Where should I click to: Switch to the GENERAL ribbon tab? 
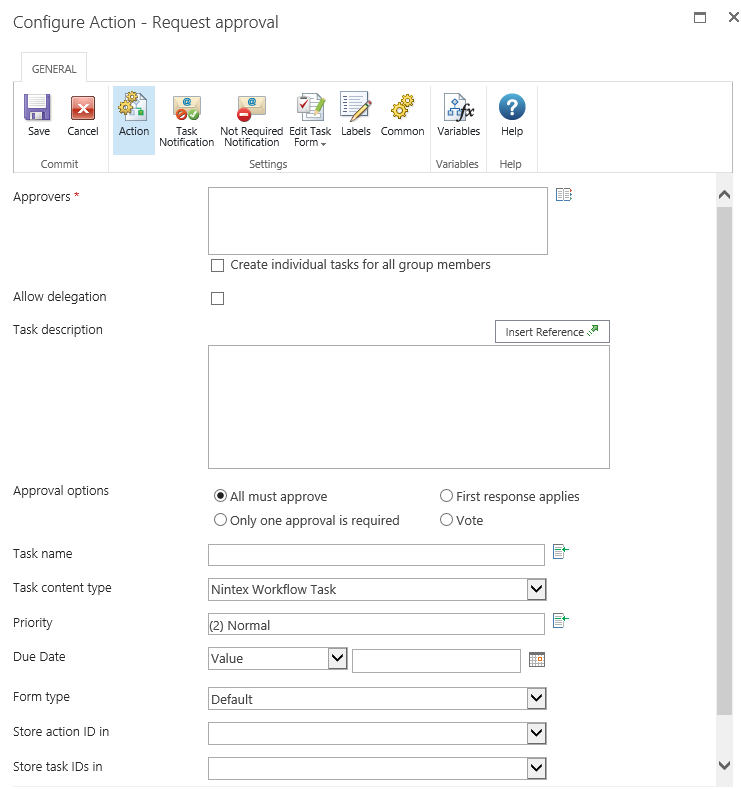54,69
